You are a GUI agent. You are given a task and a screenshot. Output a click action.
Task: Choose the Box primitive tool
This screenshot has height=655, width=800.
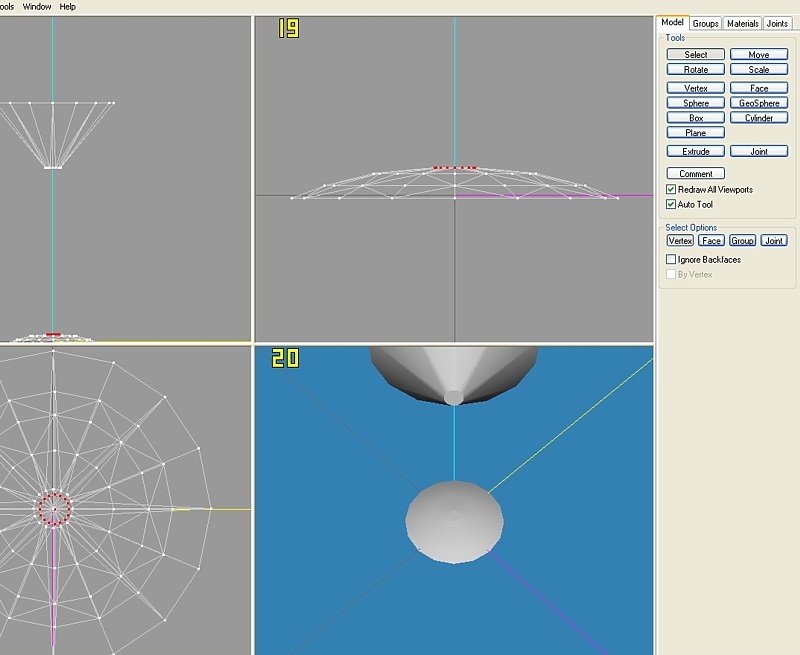pyautogui.click(x=696, y=118)
